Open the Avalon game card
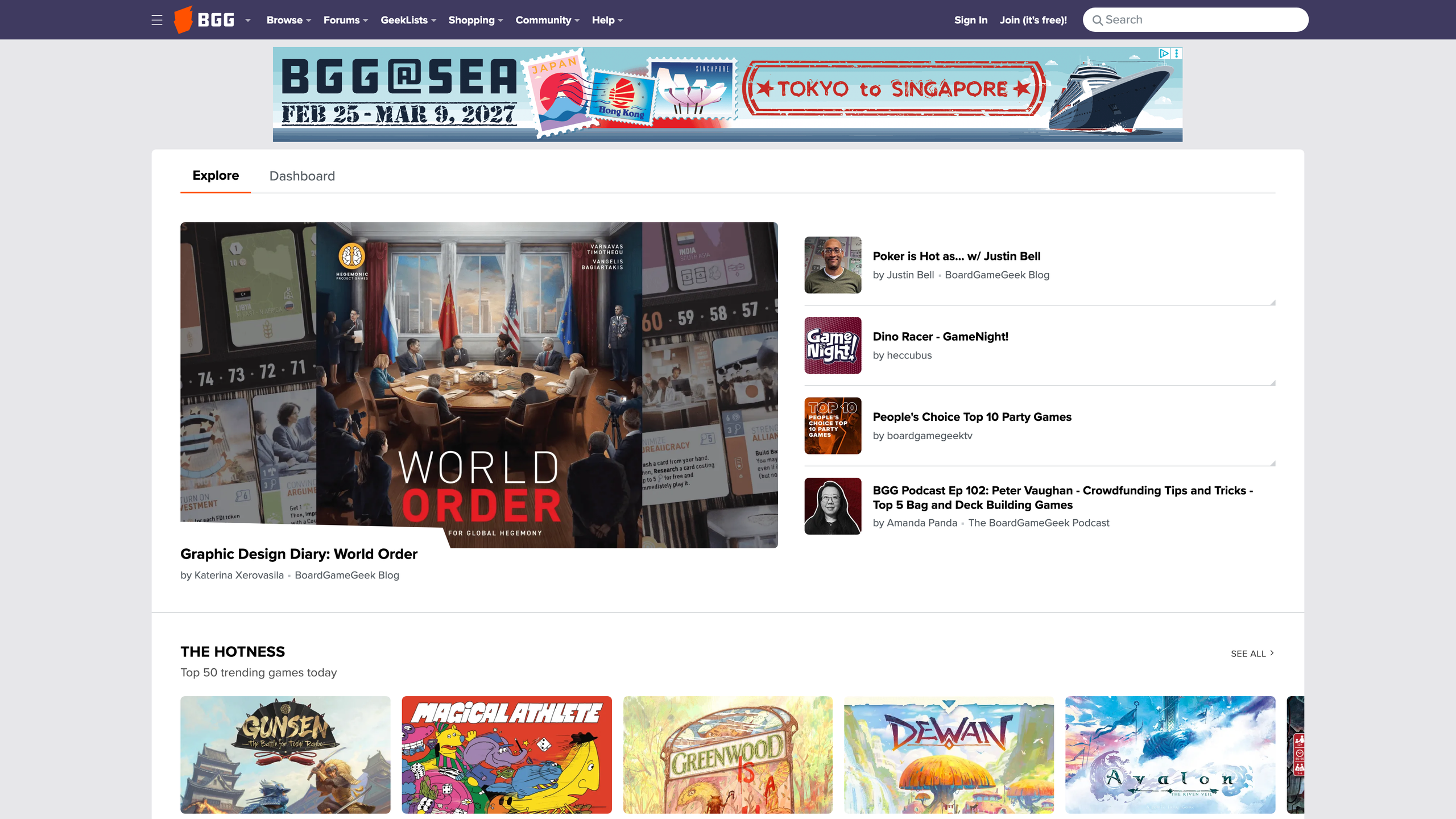This screenshot has width=1456, height=819. (x=1170, y=755)
